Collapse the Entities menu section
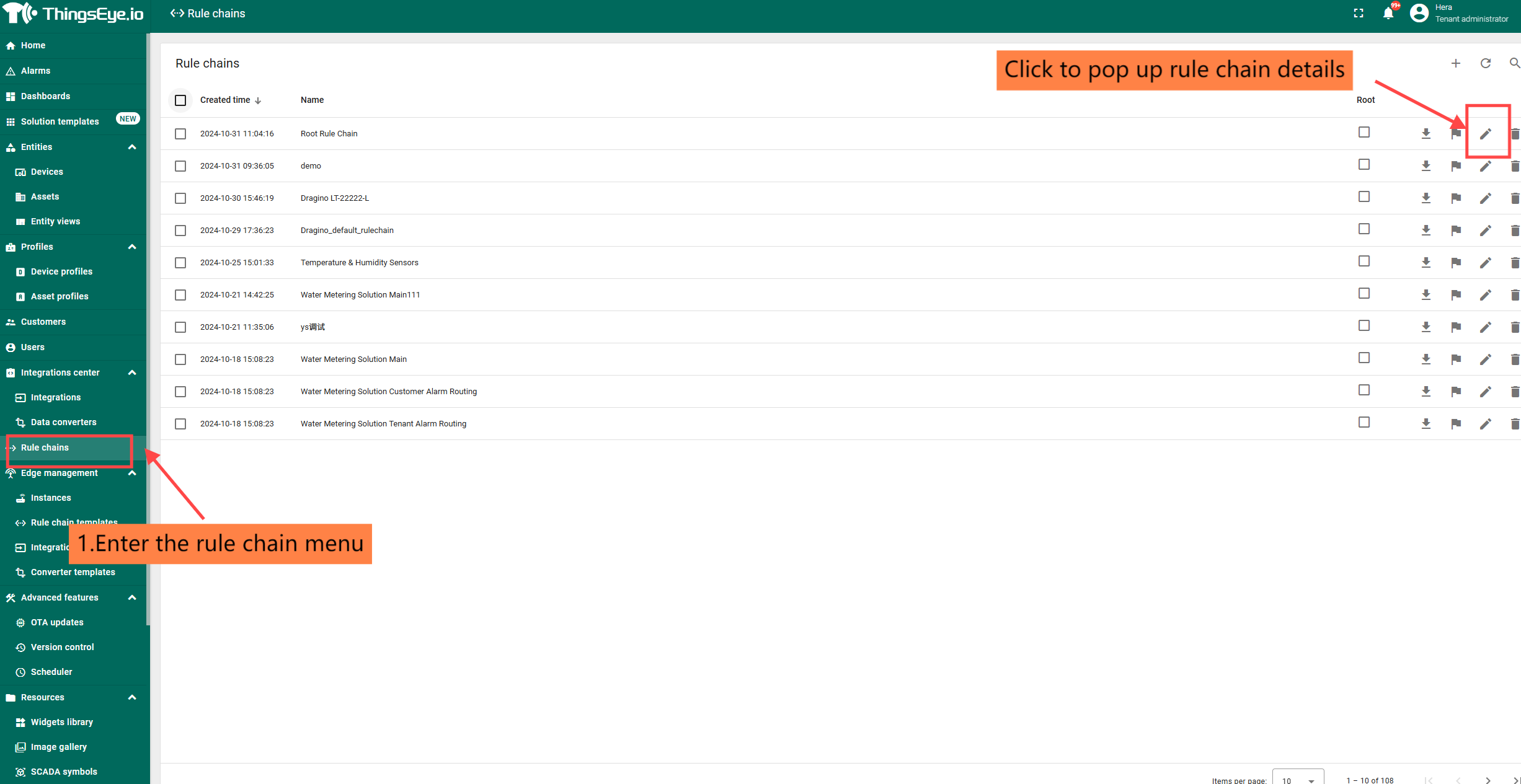 coord(132,147)
